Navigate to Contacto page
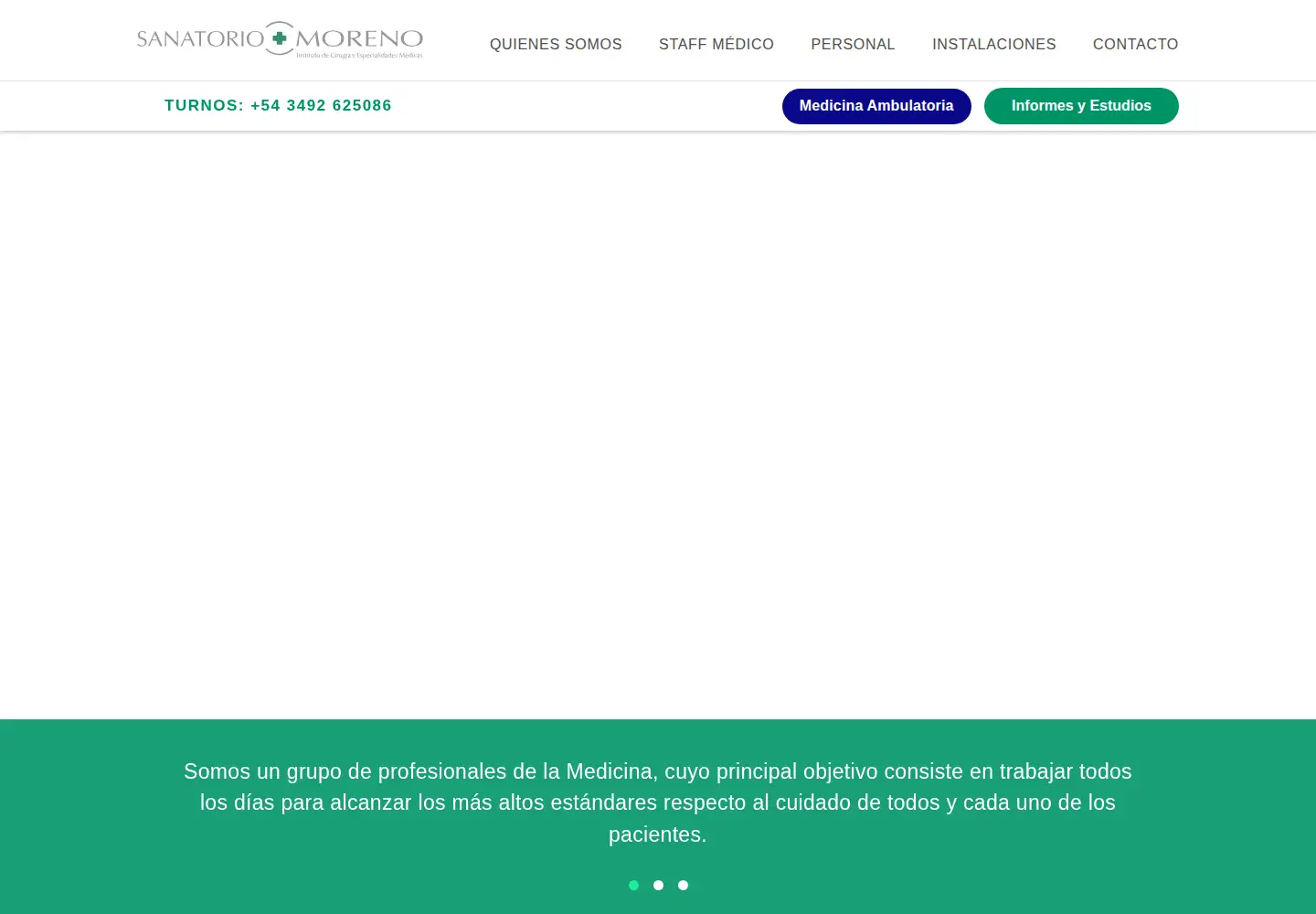This screenshot has width=1316, height=914. tap(1136, 44)
